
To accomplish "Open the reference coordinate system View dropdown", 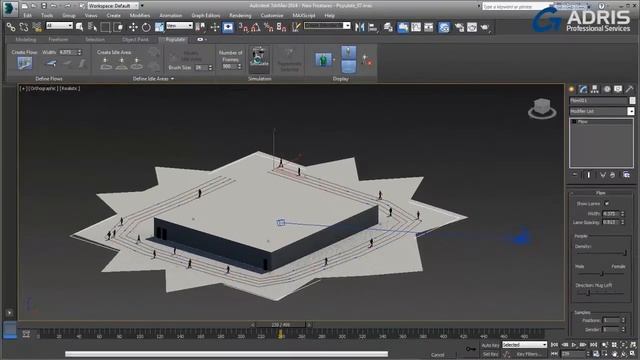I will [179, 26].
